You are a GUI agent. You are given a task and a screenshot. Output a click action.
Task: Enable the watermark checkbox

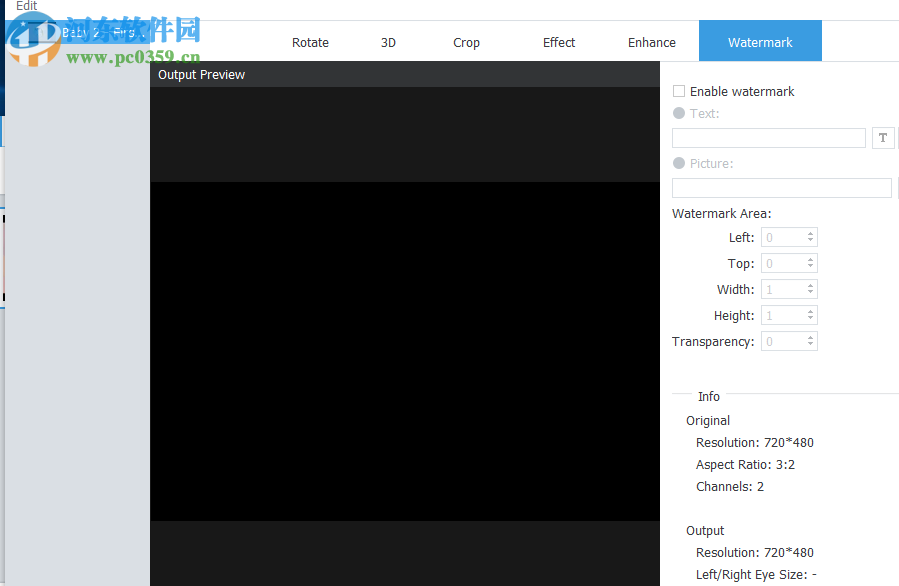679,91
